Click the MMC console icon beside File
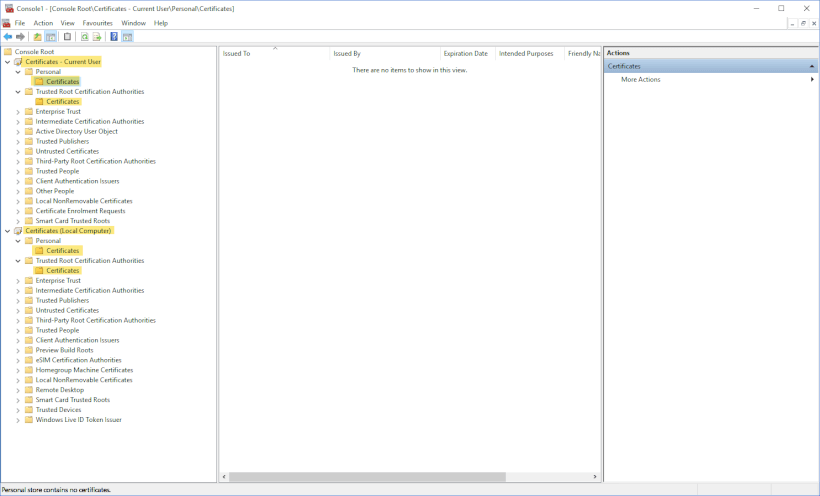Screen dimensions: 820x496 tap(6, 23)
